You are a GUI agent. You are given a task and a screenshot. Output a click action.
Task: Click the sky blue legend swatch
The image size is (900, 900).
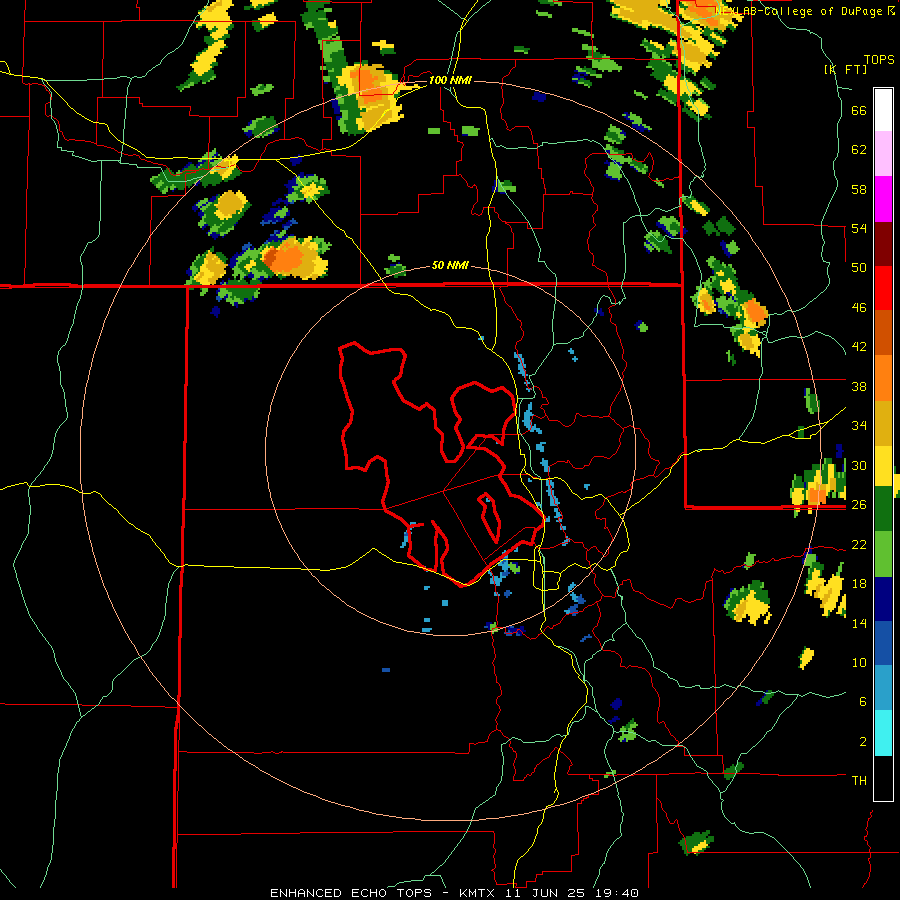[883, 688]
